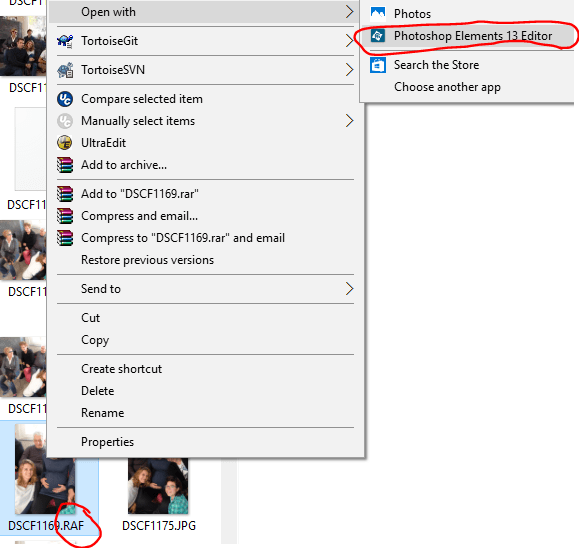Choose Rename from the context menu
This screenshot has width=579, height=548.
click(x=205, y=413)
